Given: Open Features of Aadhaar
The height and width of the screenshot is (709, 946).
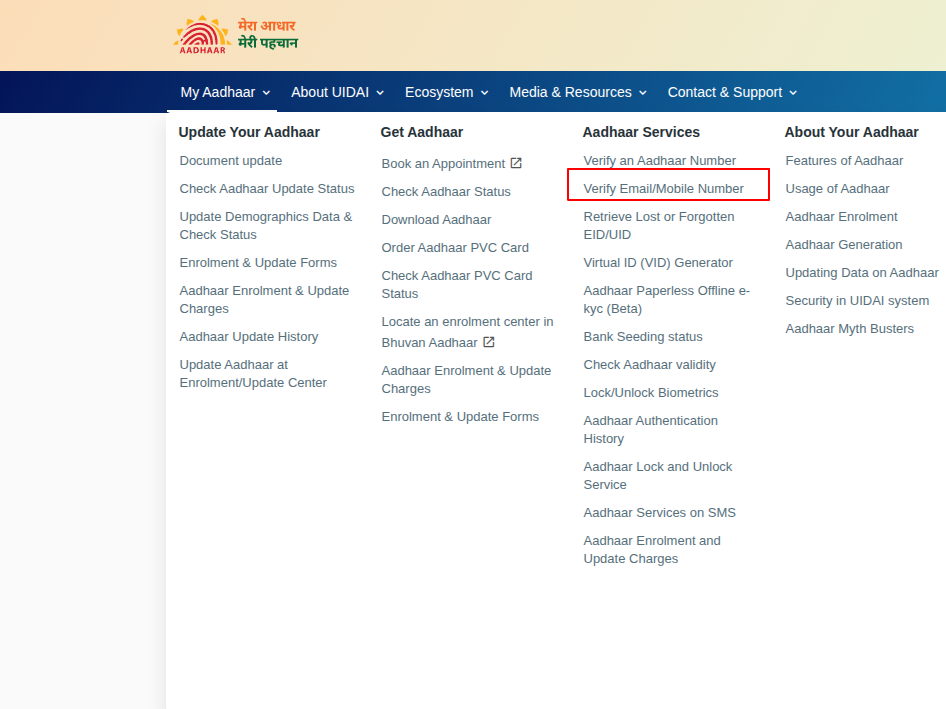Looking at the screenshot, I should point(844,161).
